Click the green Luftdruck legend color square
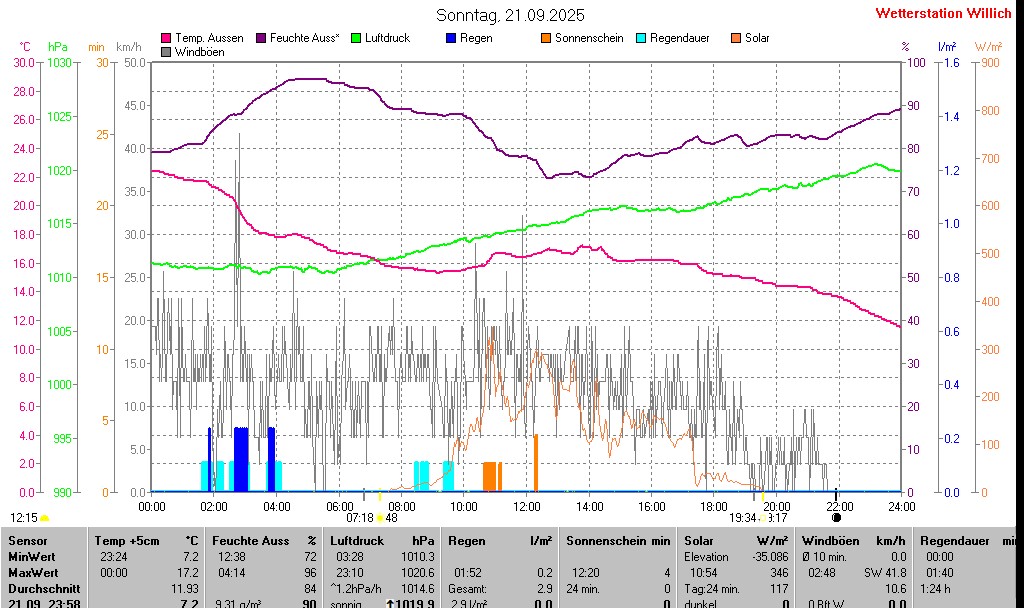 tap(356, 38)
